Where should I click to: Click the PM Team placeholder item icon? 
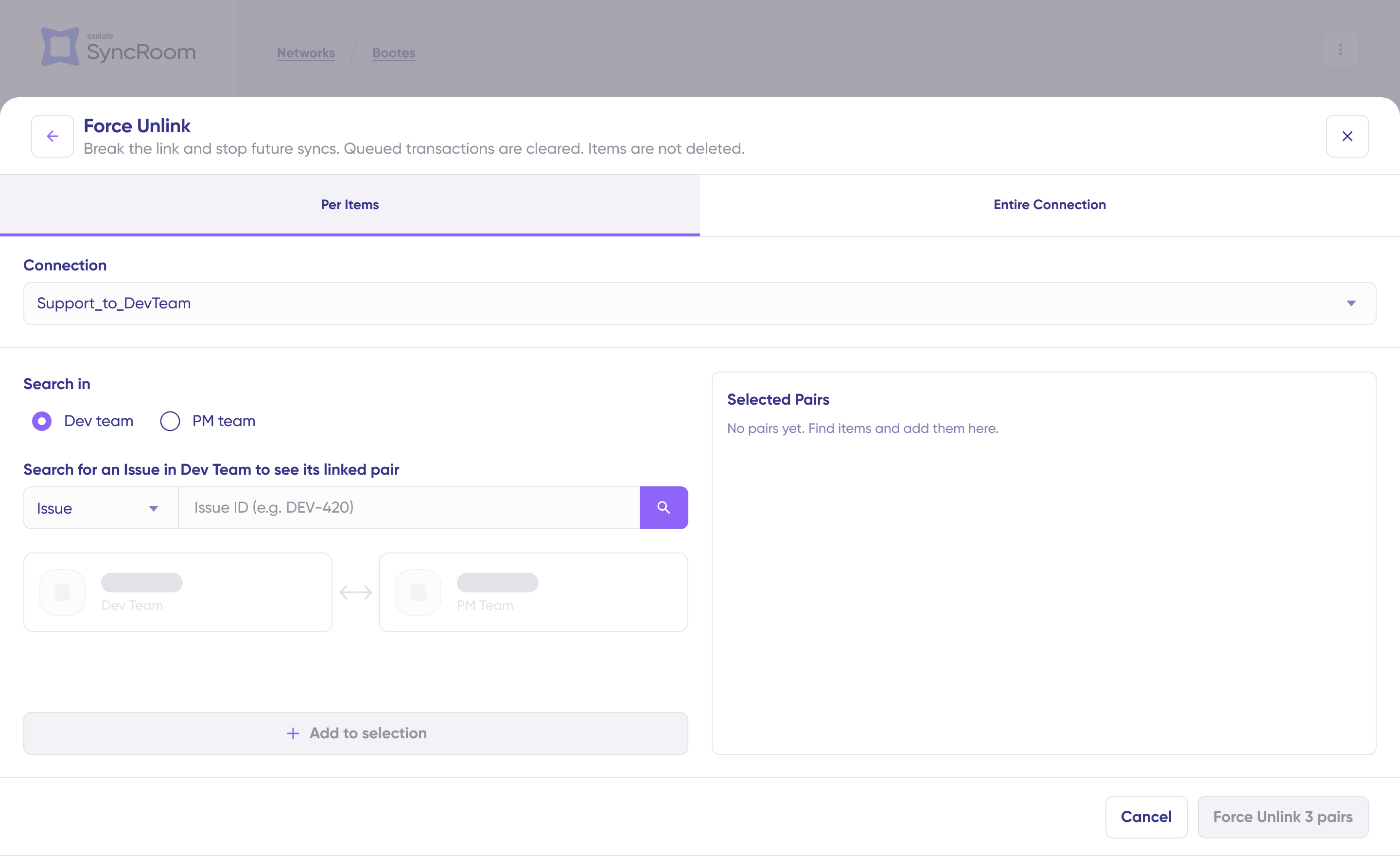[x=418, y=592]
